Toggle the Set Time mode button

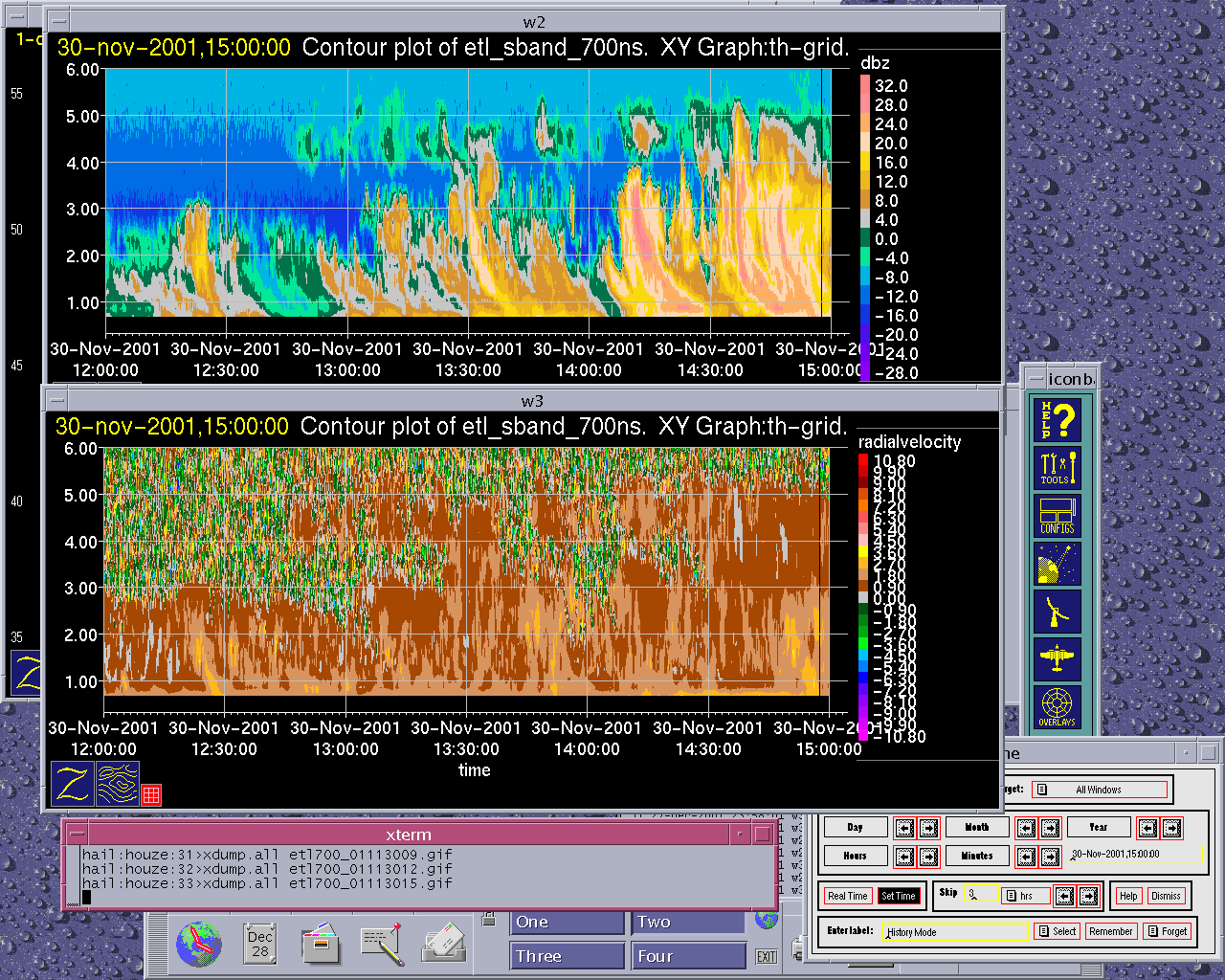click(899, 896)
